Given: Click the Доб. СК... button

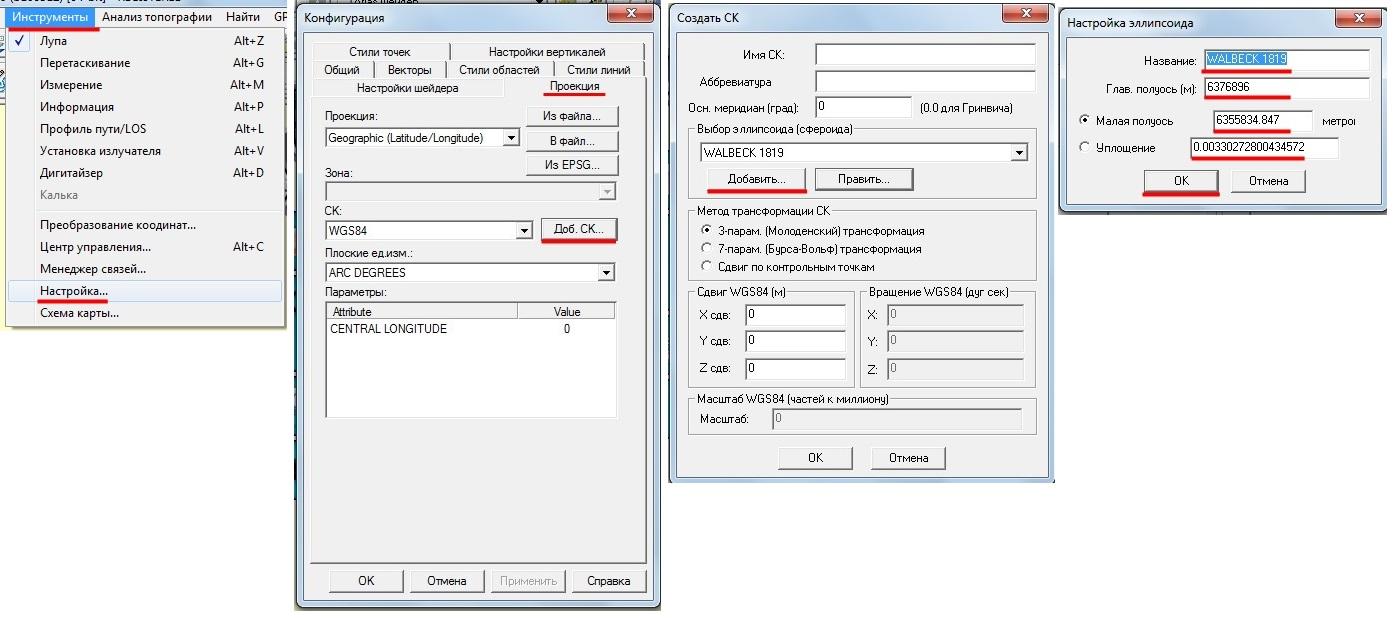Looking at the screenshot, I should [579, 230].
